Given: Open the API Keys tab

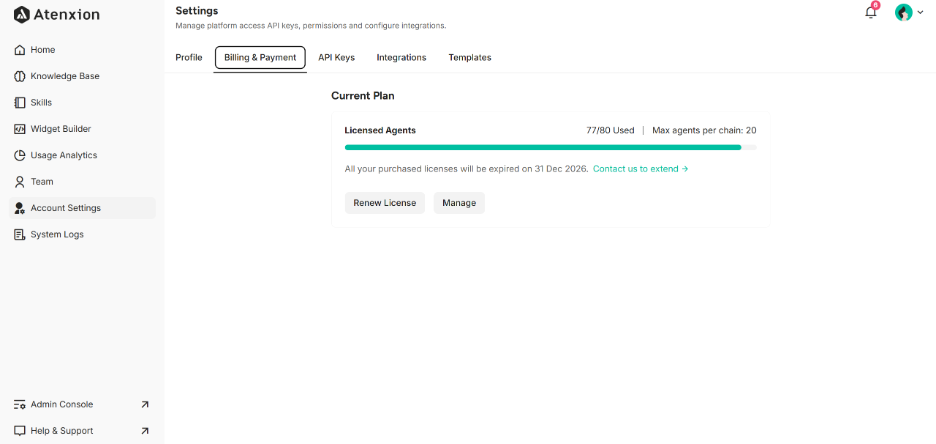Looking at the screenshot, I should pos(336,58).
